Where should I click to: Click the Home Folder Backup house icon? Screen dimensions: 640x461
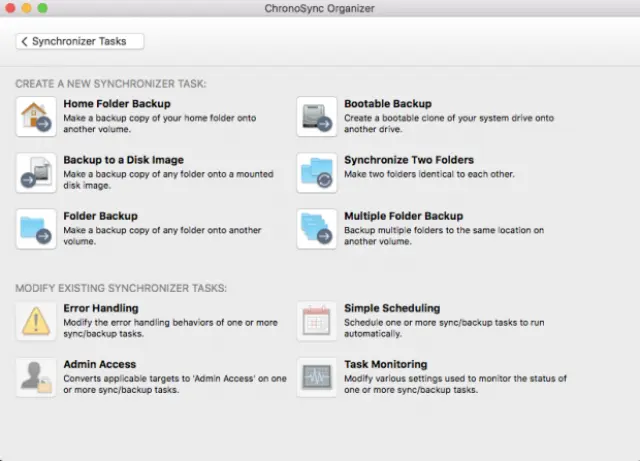(36, 117)
